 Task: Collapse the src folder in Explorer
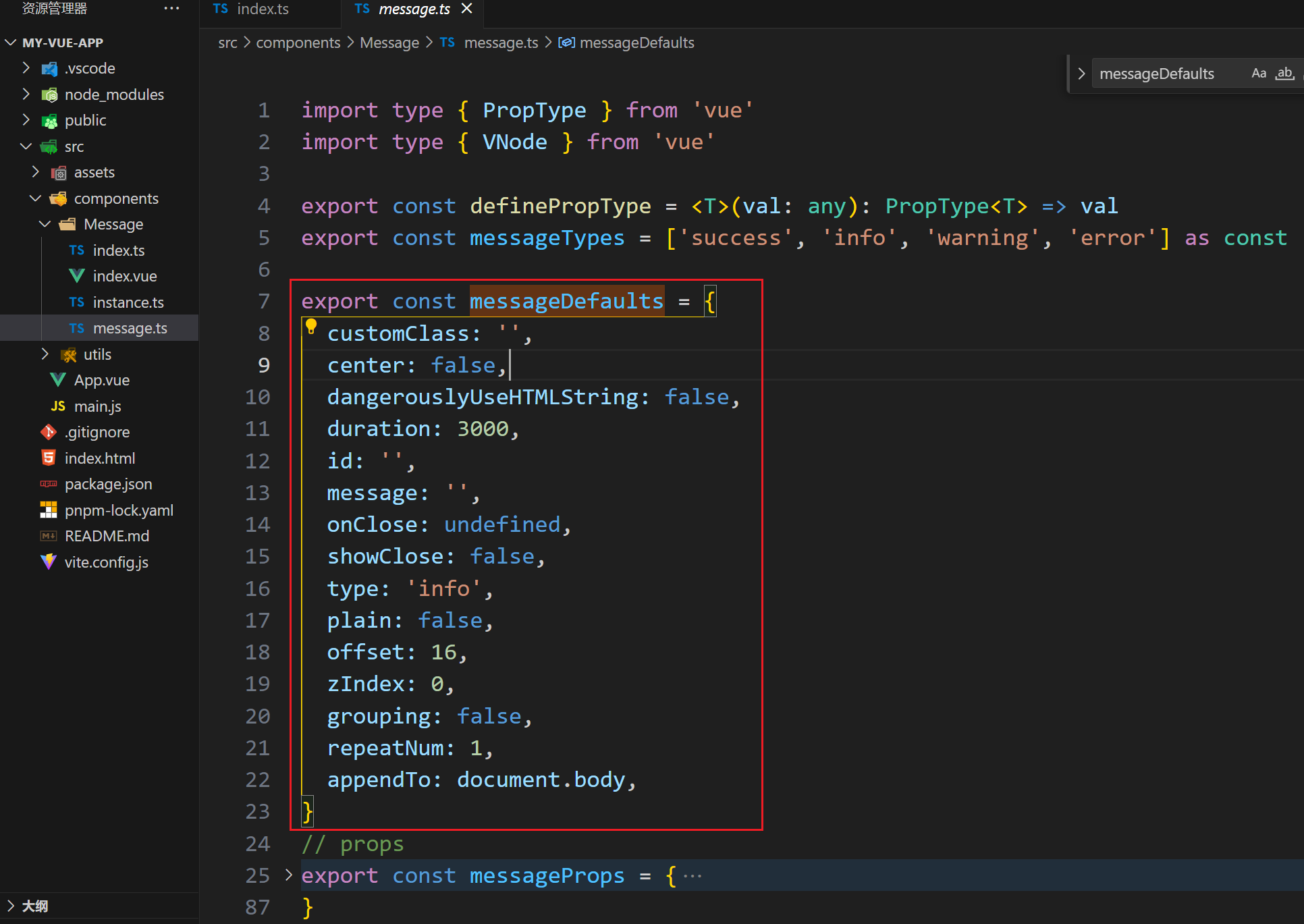(26, 146)
